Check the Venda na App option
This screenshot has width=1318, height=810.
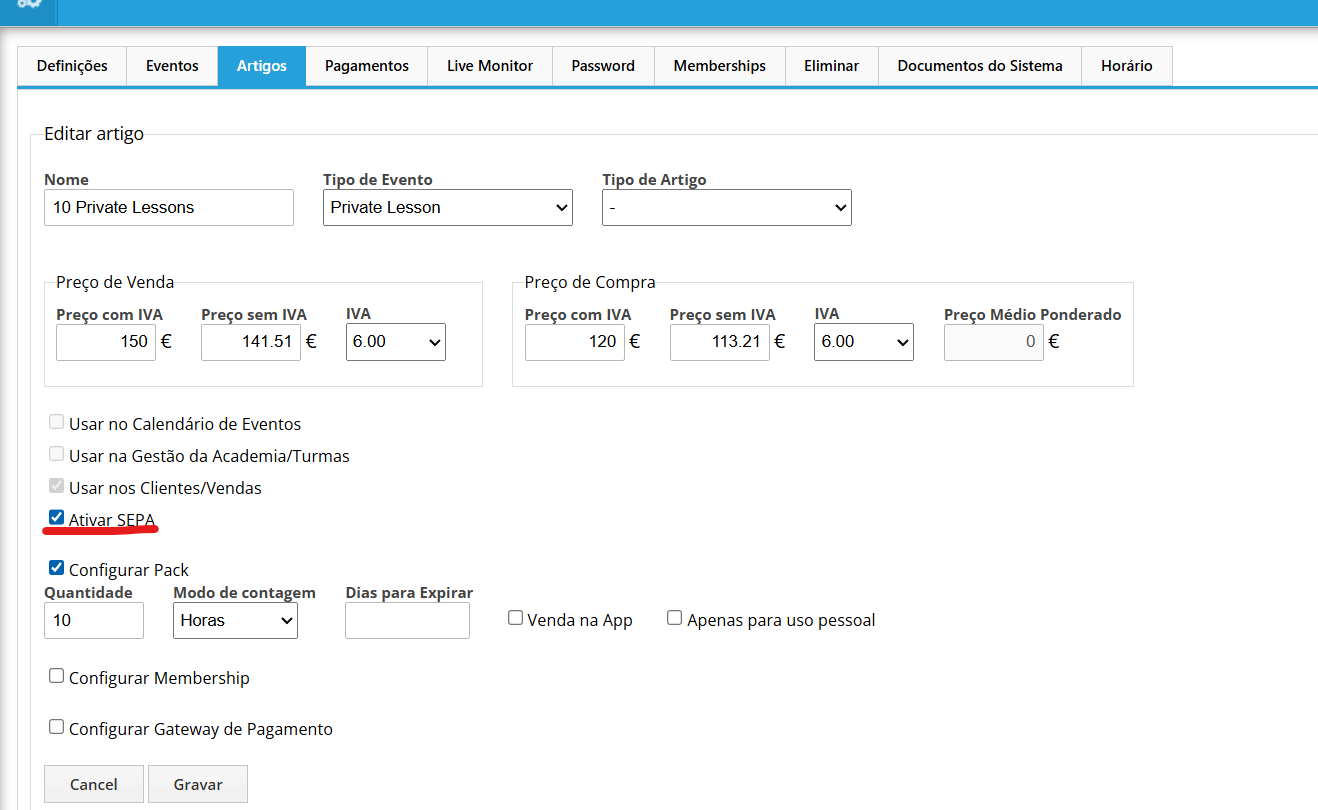pyautogui.click(x=516, y=618)
